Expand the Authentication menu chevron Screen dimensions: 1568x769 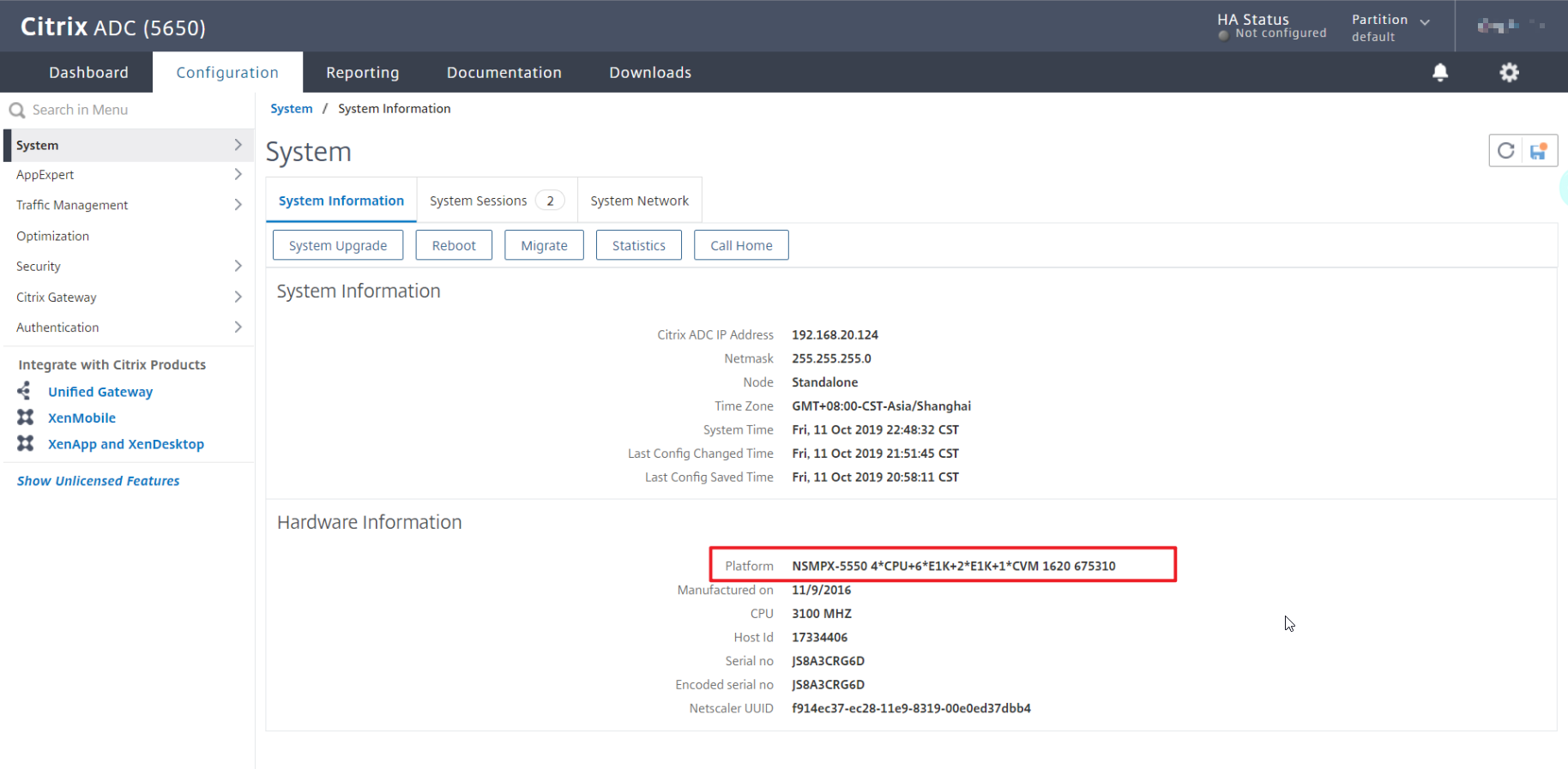pyautogui.click(x=238, y=327)
